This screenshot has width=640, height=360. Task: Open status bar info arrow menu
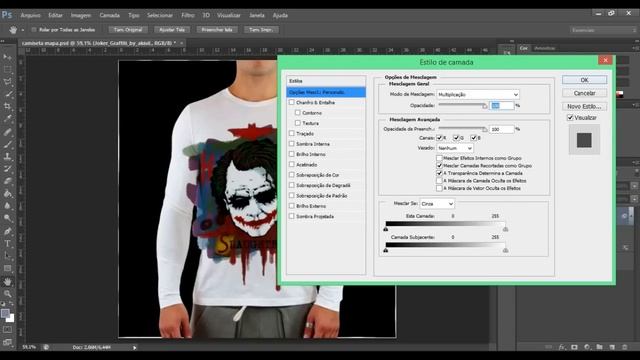(x=134, y=347)
